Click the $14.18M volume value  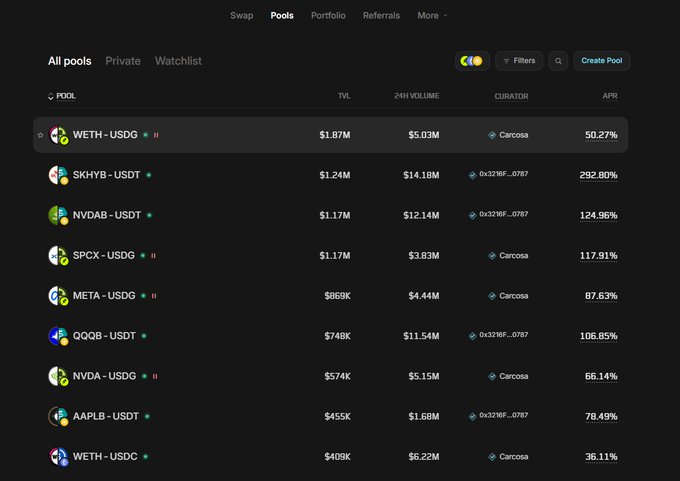click(x=421, y=175)
